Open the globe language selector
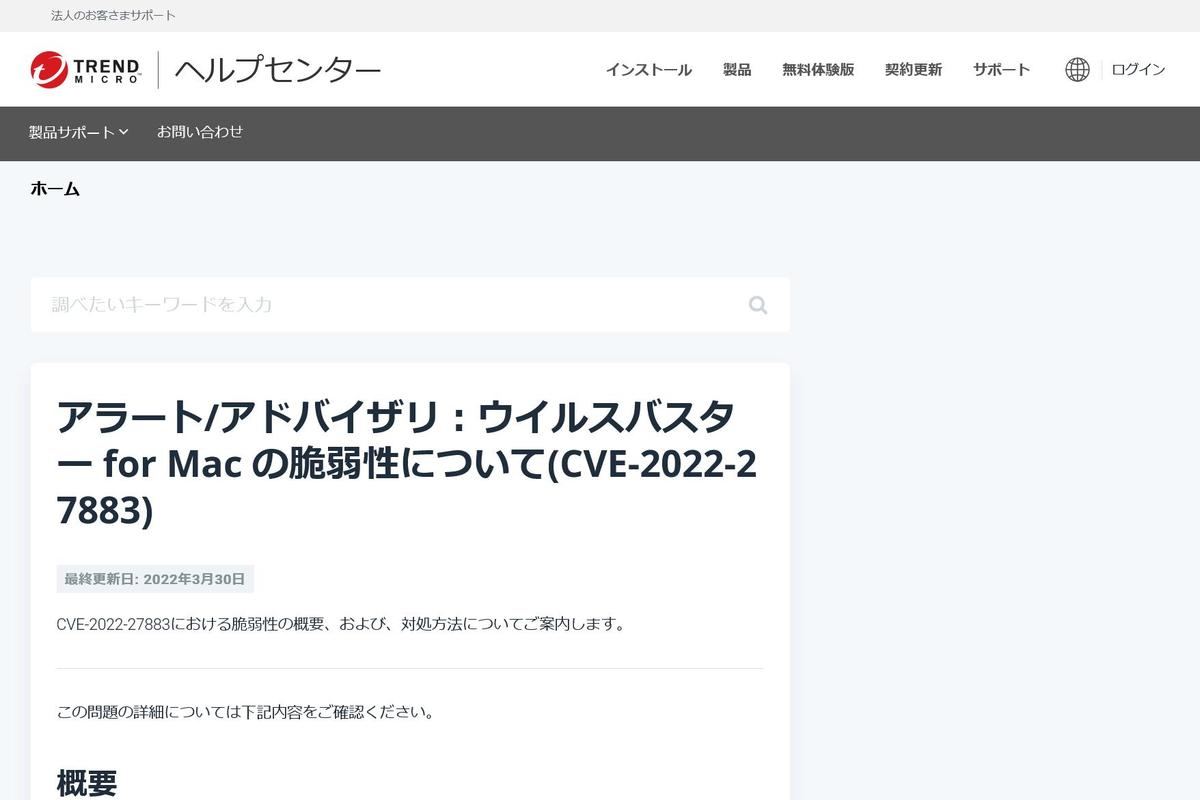The width and height of the screenshot is (1200, 800). pos(1077,69)
